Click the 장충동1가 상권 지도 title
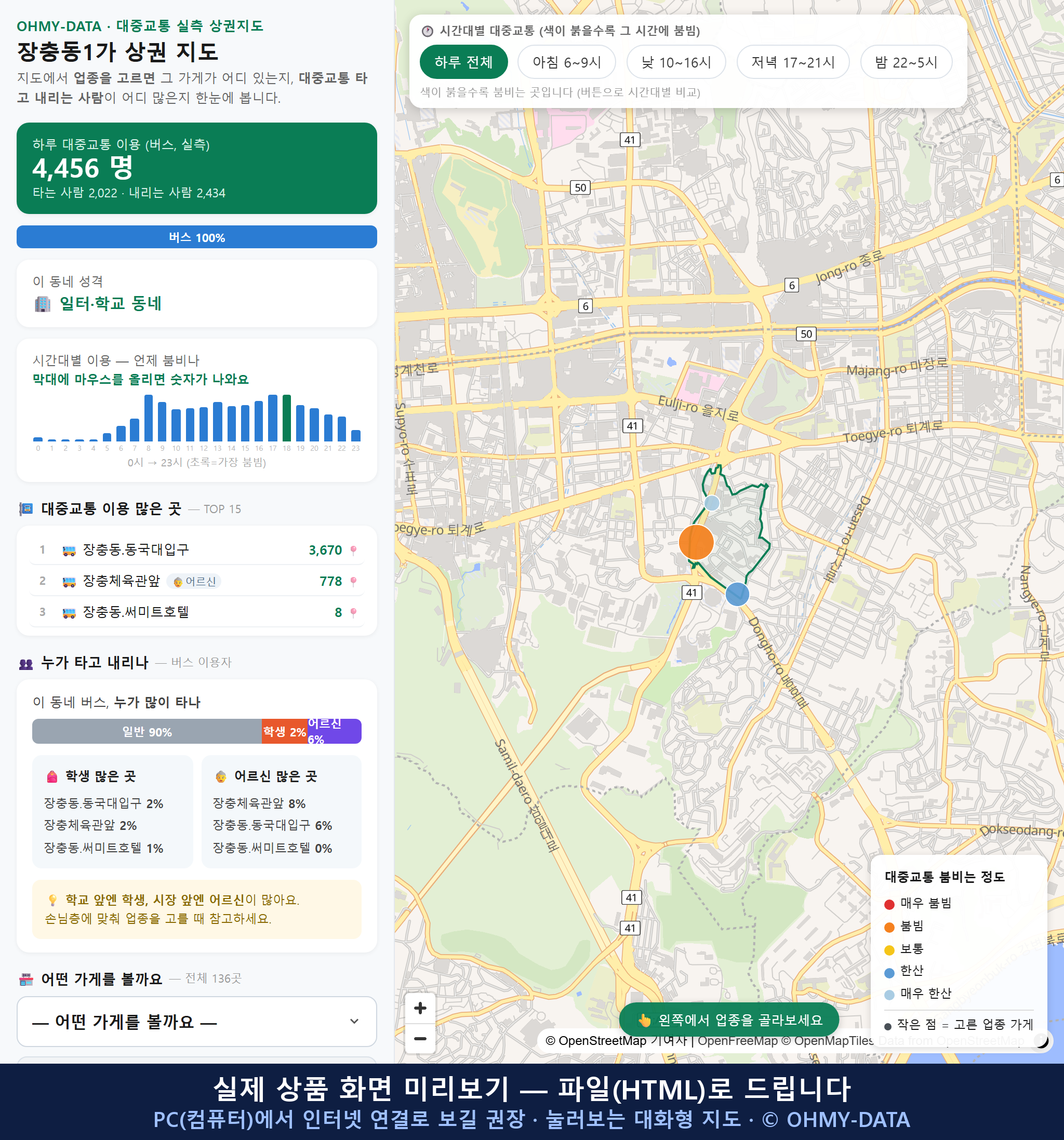 [x=117, y=51]
